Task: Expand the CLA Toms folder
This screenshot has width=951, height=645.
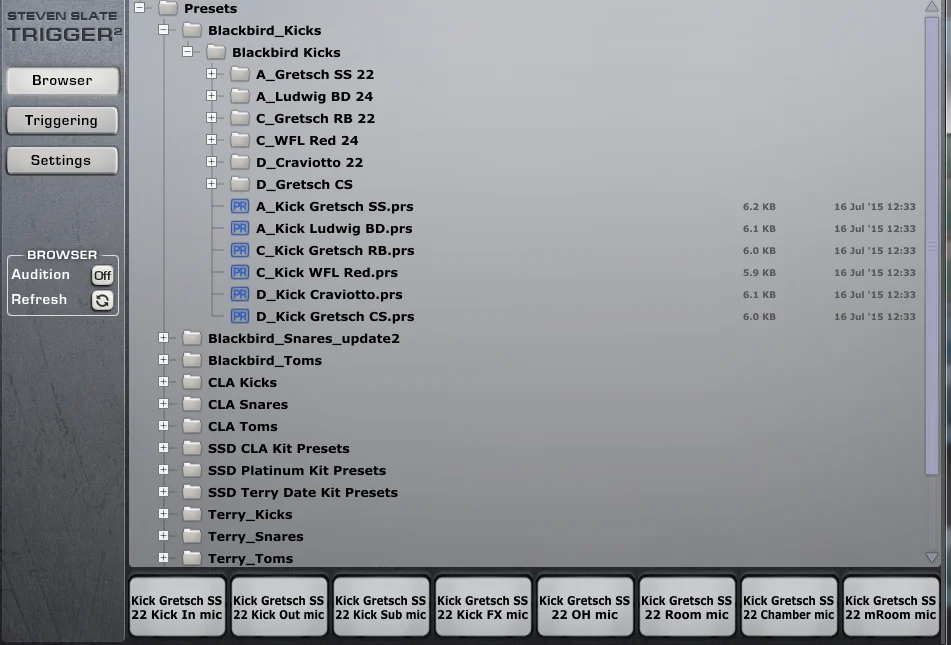Action: pos(163,425)
